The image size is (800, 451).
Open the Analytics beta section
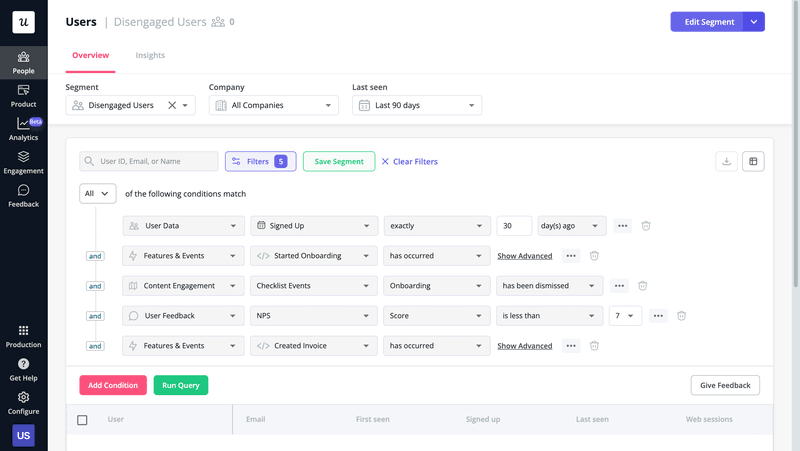coord(23,129)
